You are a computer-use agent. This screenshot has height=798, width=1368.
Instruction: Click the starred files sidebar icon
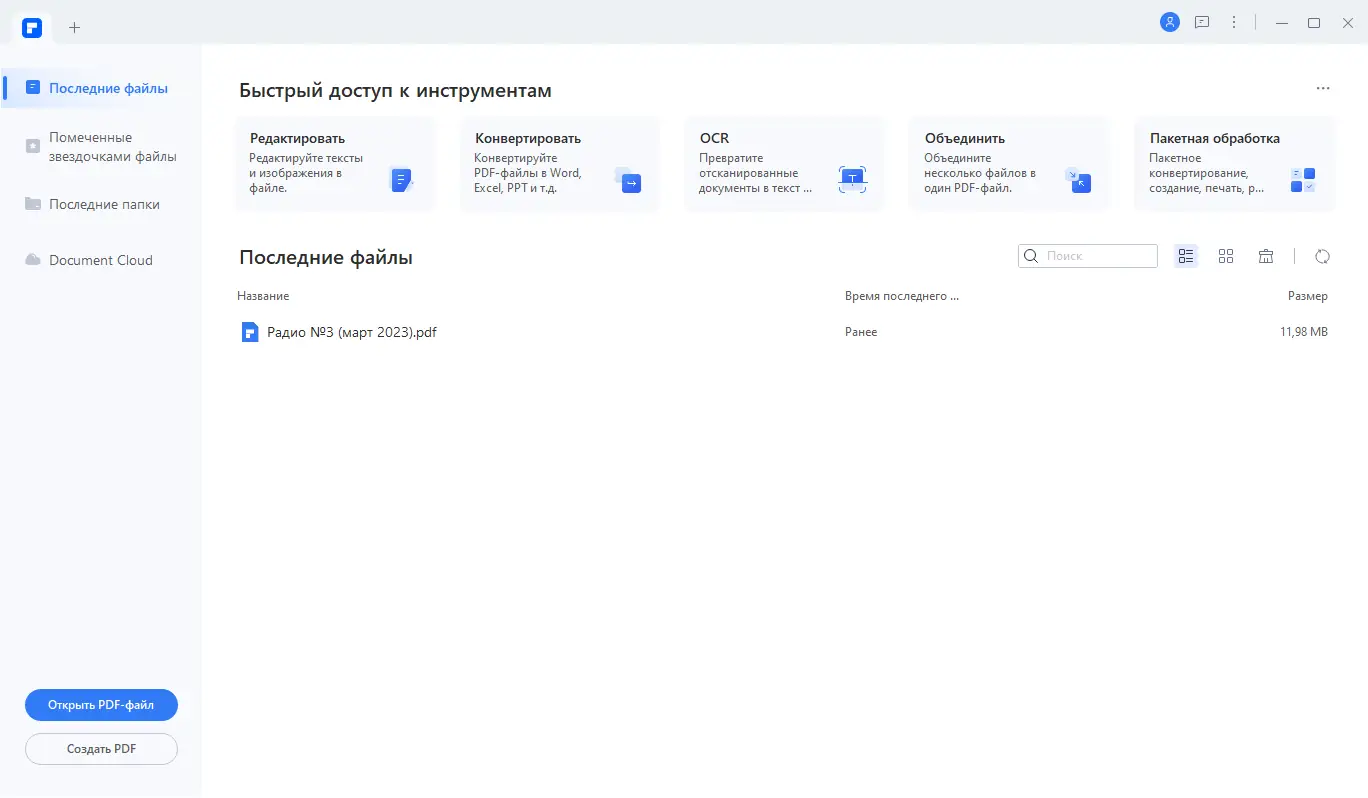(33, 147)
